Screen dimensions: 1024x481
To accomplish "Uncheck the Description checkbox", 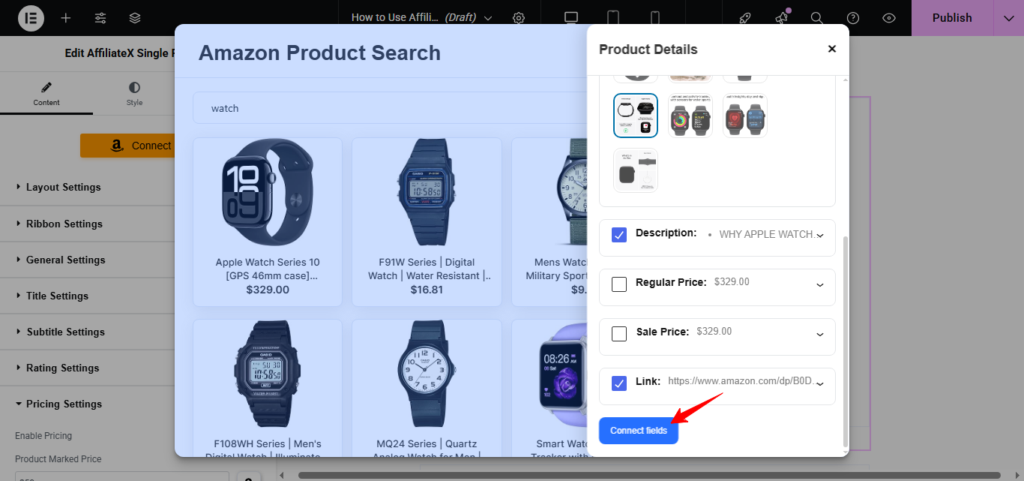I will (619, 235).
